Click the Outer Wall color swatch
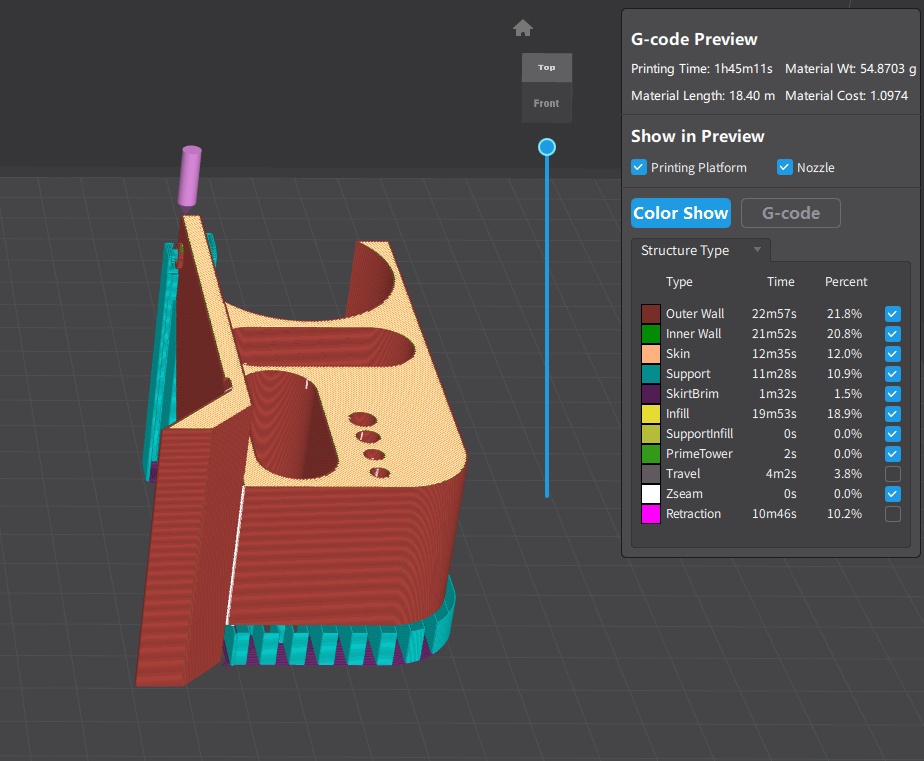This screenshot has width=924, height=761. click(x=651, y=314)
